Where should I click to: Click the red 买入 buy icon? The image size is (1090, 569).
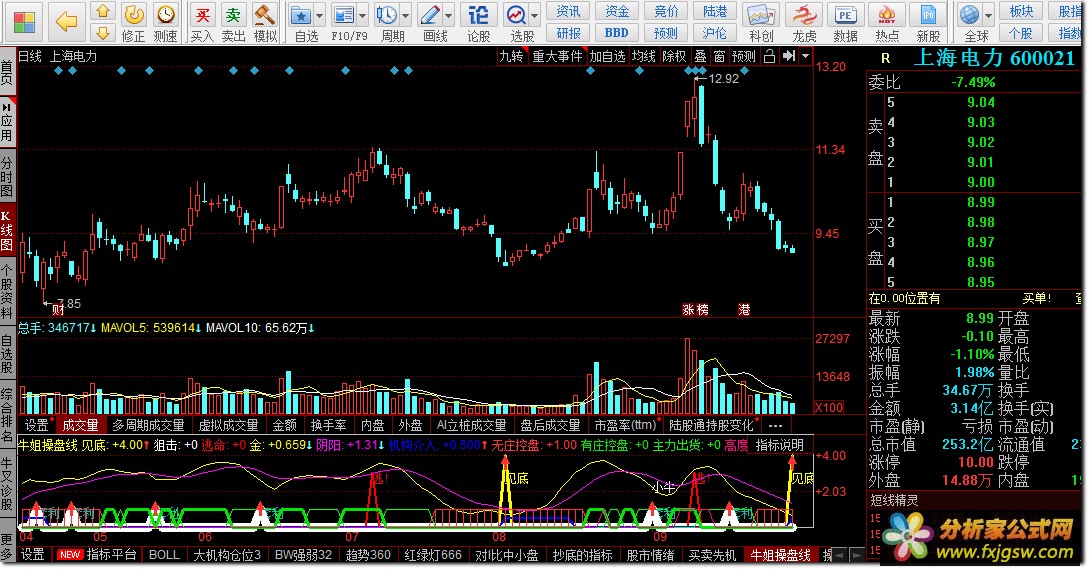[x=202, y=15]
